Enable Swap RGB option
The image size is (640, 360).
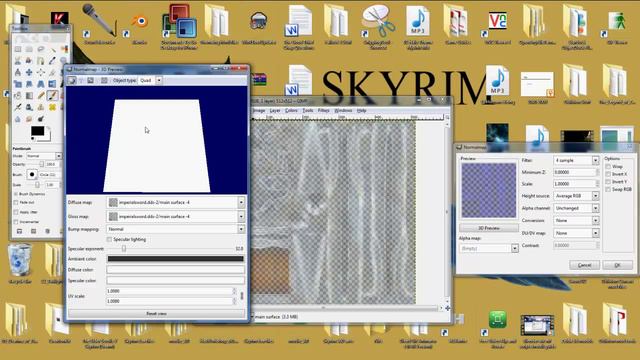pos(608,189)
